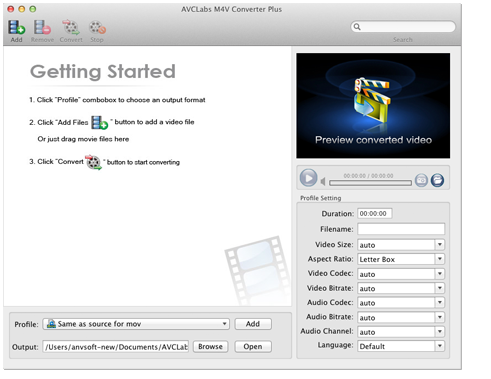Image resolution: width=491 pixels, height=379 pixels.
Task: Close the window with the red button
Action: (11, 9)
